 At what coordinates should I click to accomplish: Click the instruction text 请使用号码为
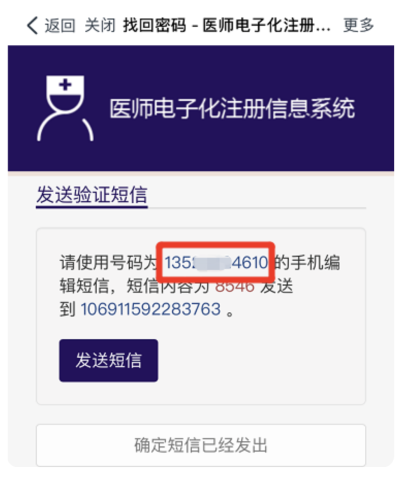pos(109,262)
